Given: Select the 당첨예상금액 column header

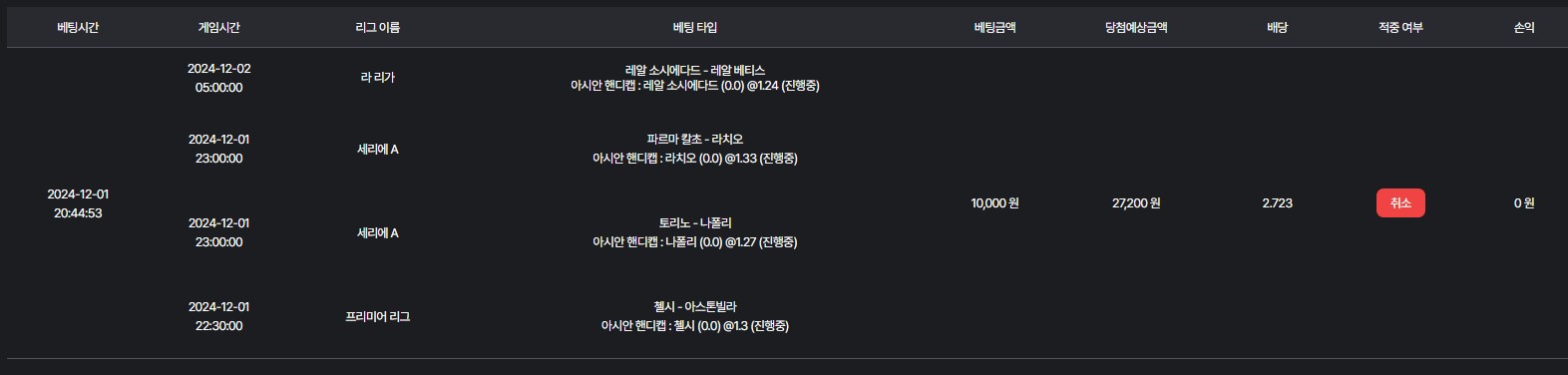Looking at the screenshot, I should pos(1136,28).
